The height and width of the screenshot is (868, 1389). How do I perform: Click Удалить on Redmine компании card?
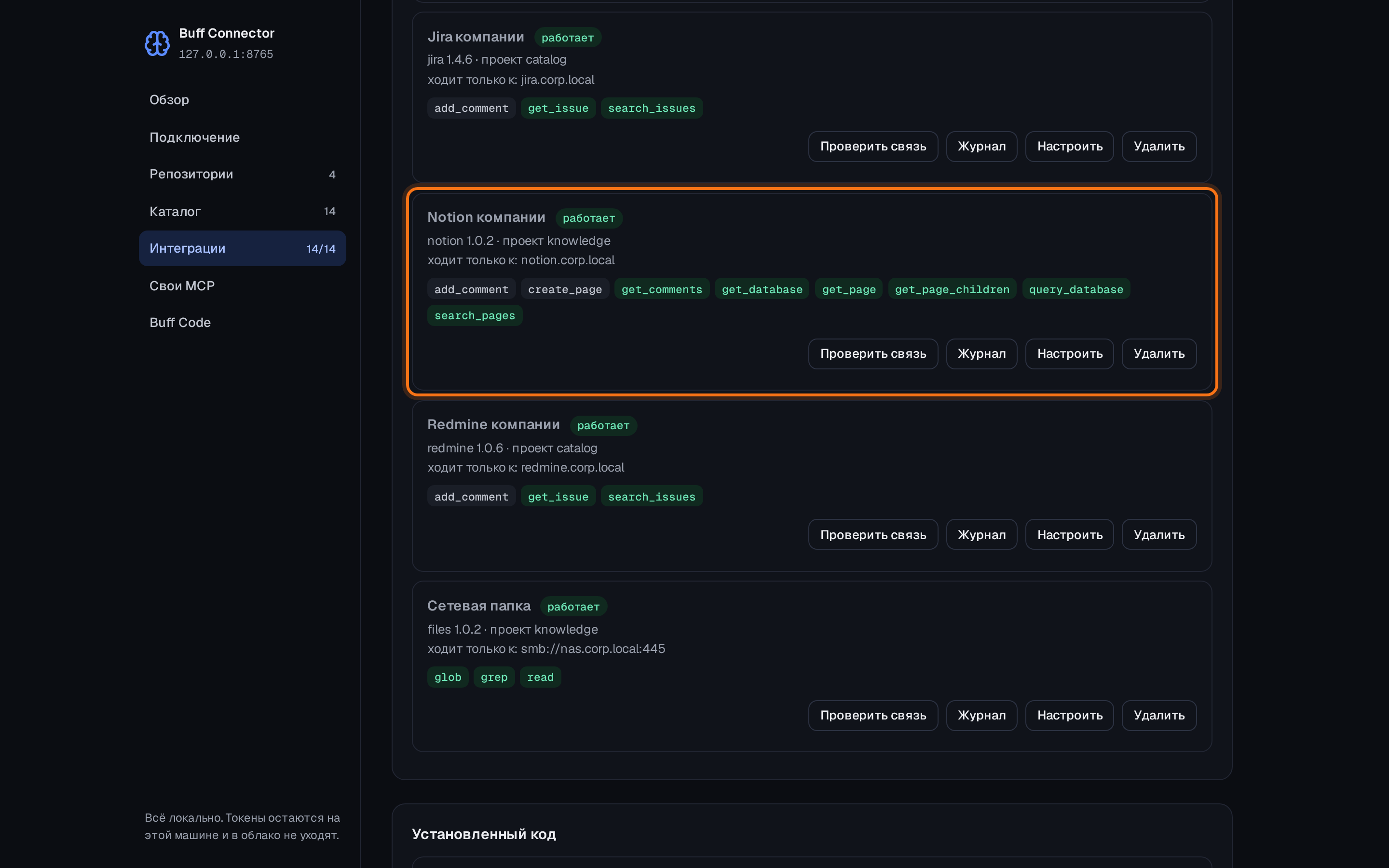click(x=1159, y=534)
